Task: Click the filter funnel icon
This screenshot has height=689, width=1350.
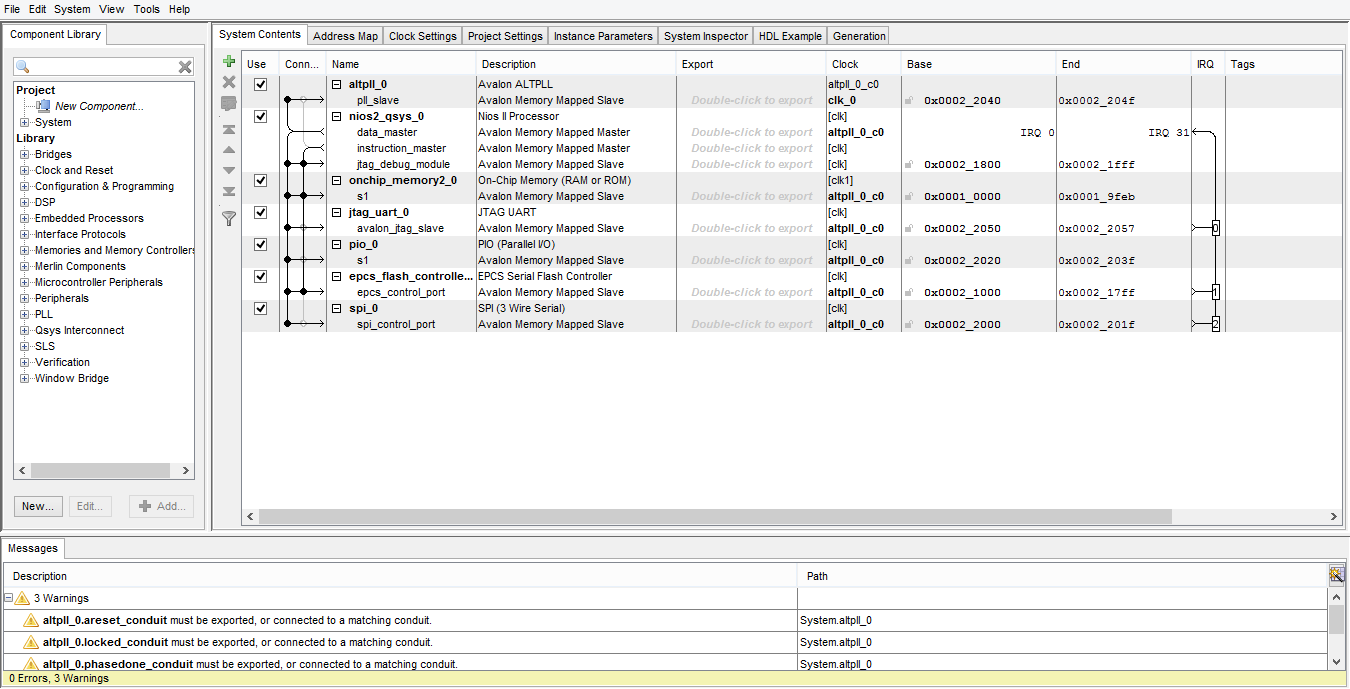Action: (x=229, y=217)
